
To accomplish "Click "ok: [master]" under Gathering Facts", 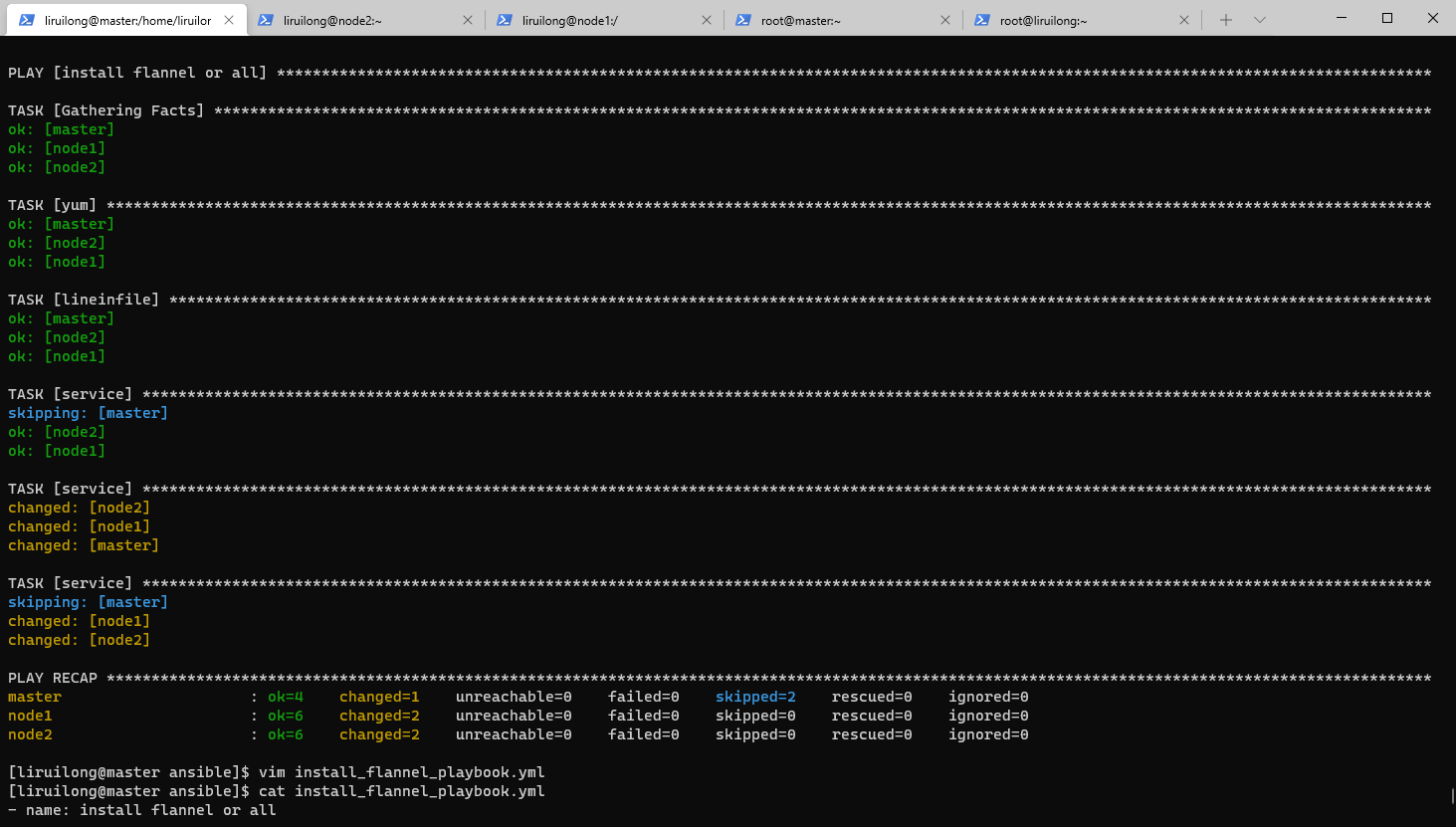I will [62, 129].
